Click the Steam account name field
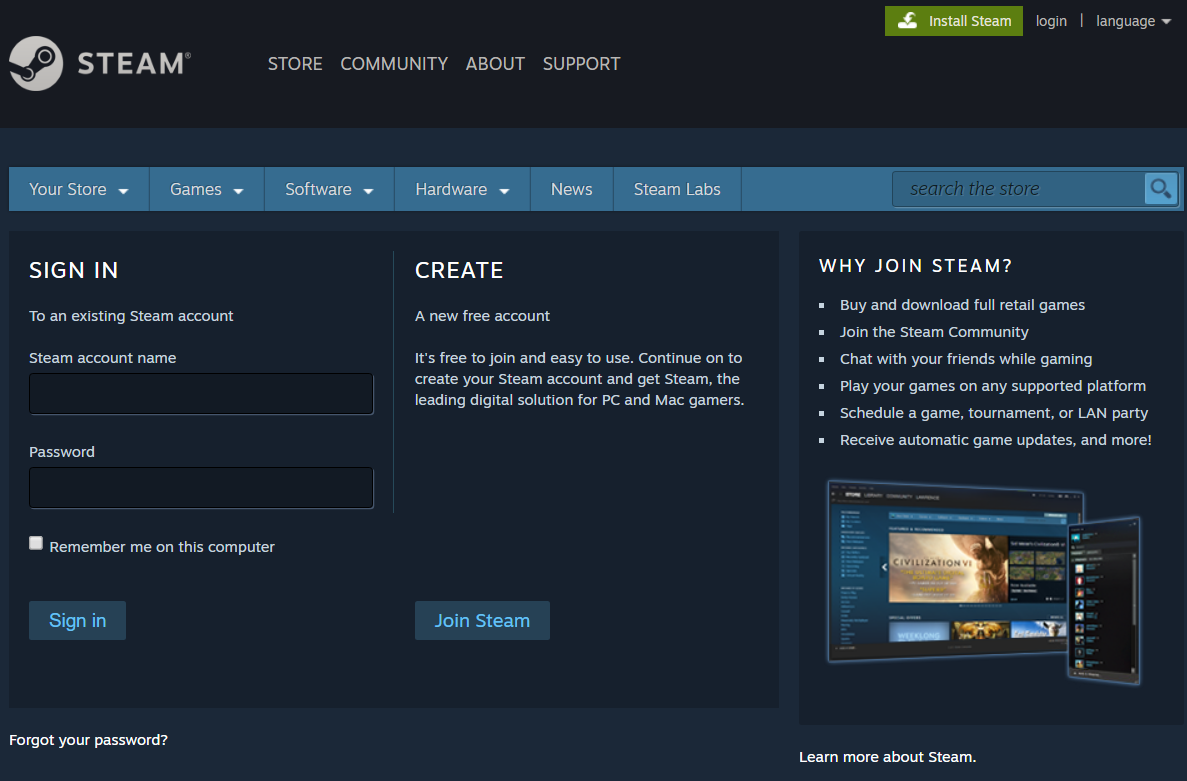Image resolution: width=1187 pixels, height=781 pixels. click(201, 394)
